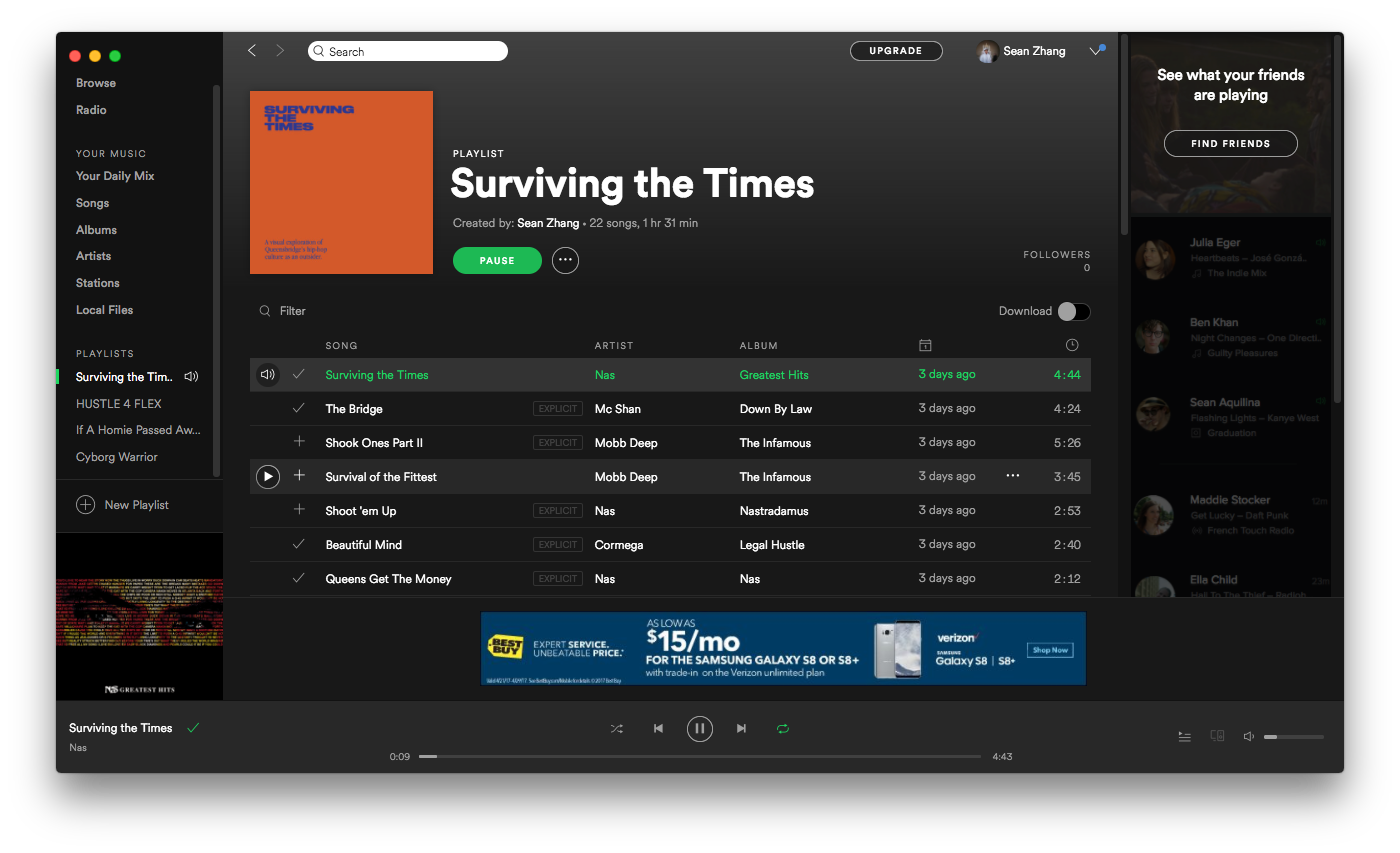Image resolution: width=1400 pixels, height=853 pixels.
Task: Mute the volume speaker icon
Action: point(1248,737)
